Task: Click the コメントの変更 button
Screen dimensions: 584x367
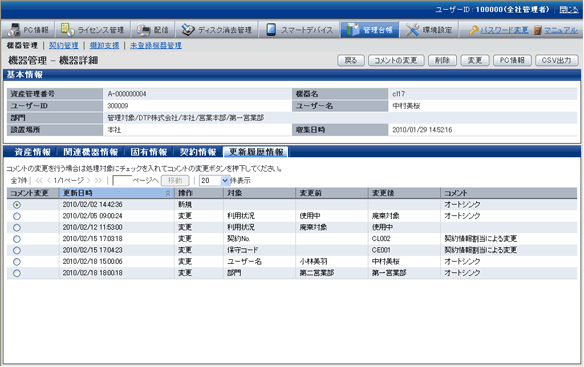Action: [x=396, y=60]
